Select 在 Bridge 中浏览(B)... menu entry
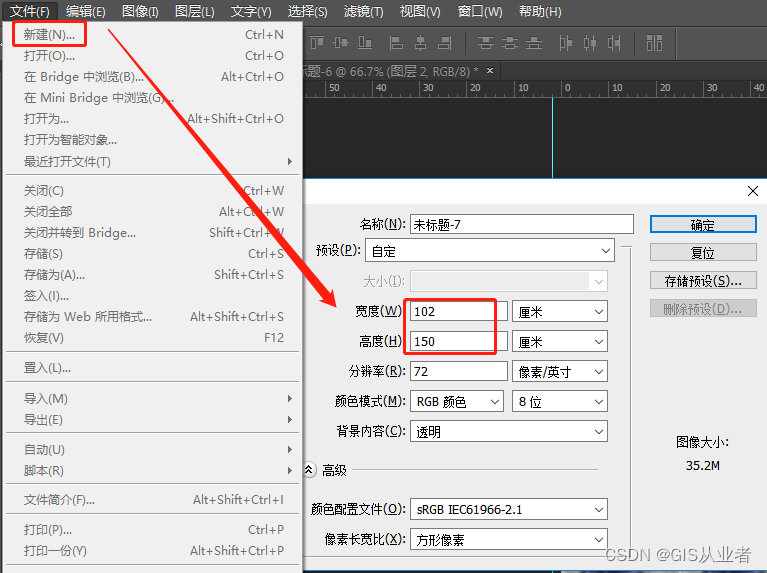767x573 pixels. pyautogui.click(x=153, y=77)
